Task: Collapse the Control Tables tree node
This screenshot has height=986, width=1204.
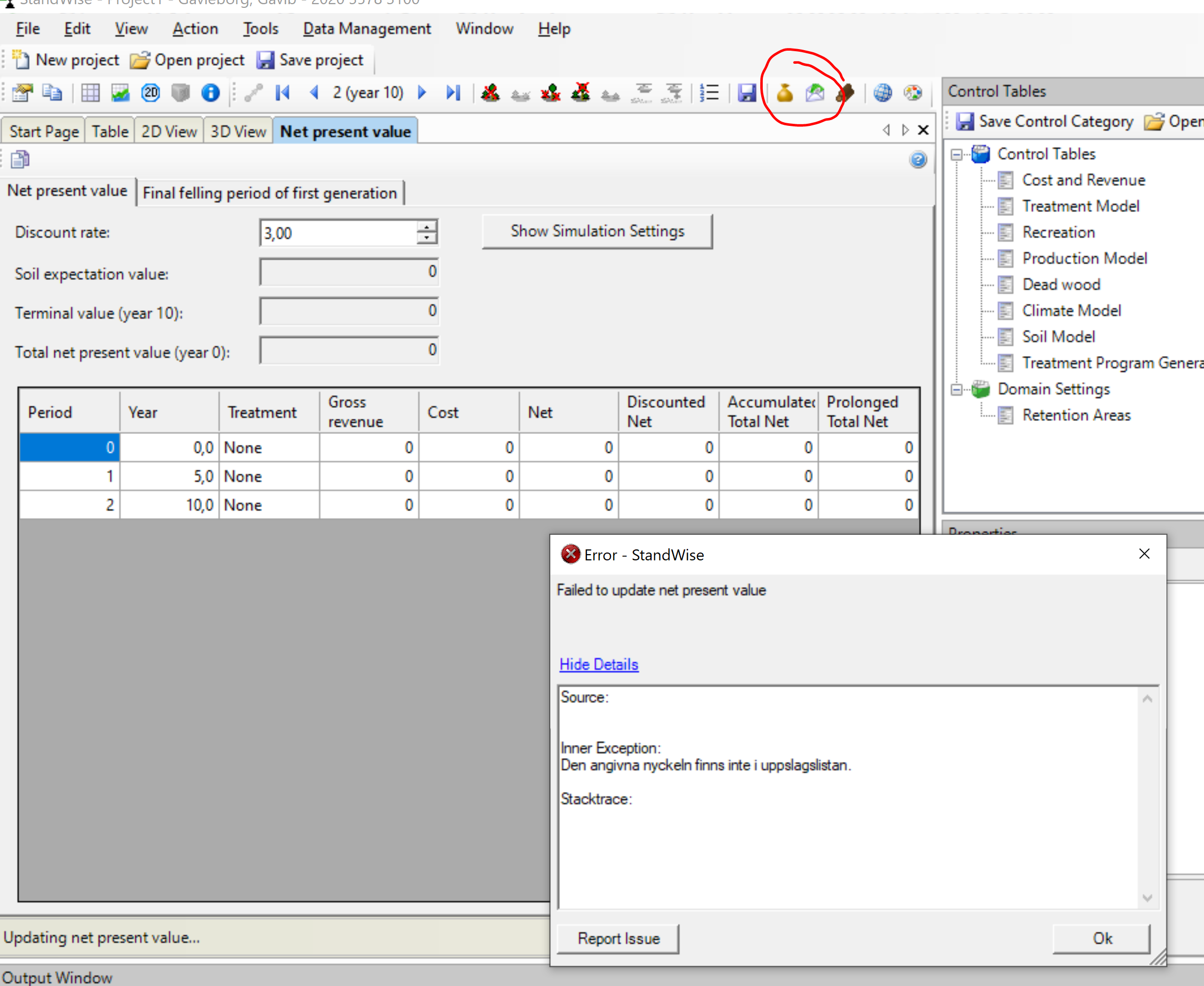Action: (957, 155)
